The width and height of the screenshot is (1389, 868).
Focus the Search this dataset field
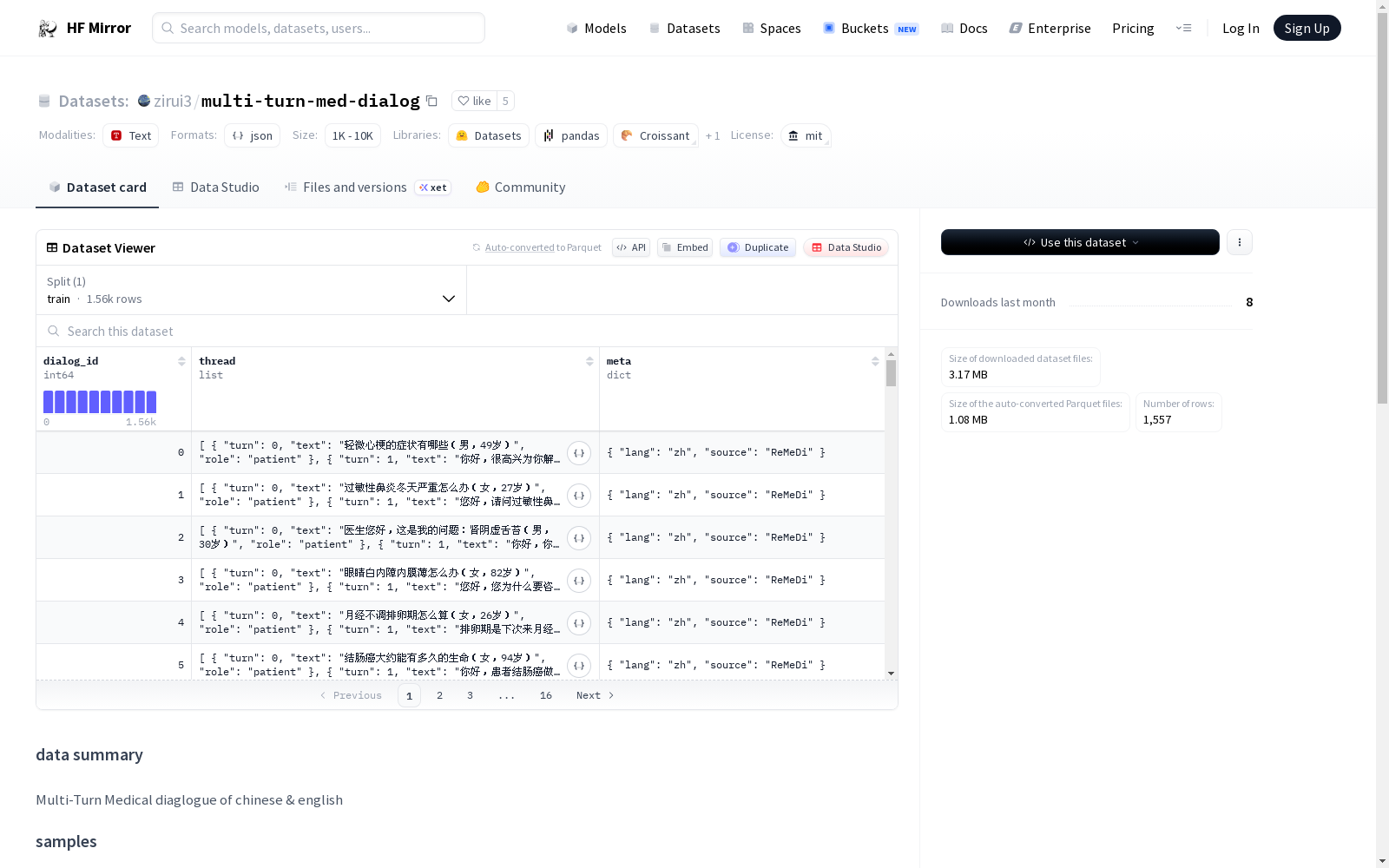point(467,331)
